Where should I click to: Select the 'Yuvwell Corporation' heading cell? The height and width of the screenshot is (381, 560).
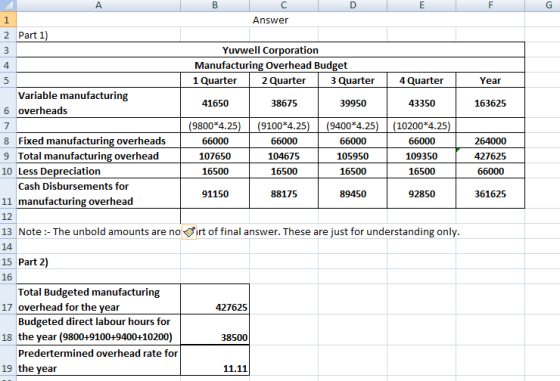pos(271,50)
